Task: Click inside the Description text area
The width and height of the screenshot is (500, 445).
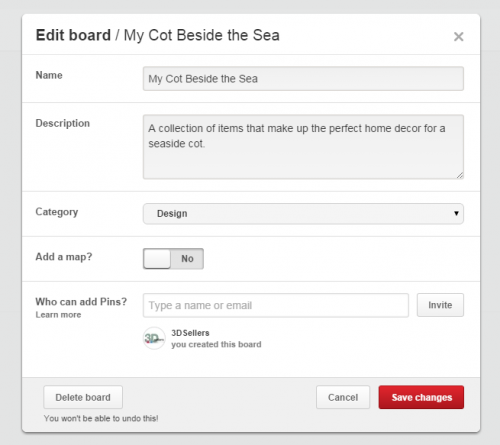Action: coord(303,147)
